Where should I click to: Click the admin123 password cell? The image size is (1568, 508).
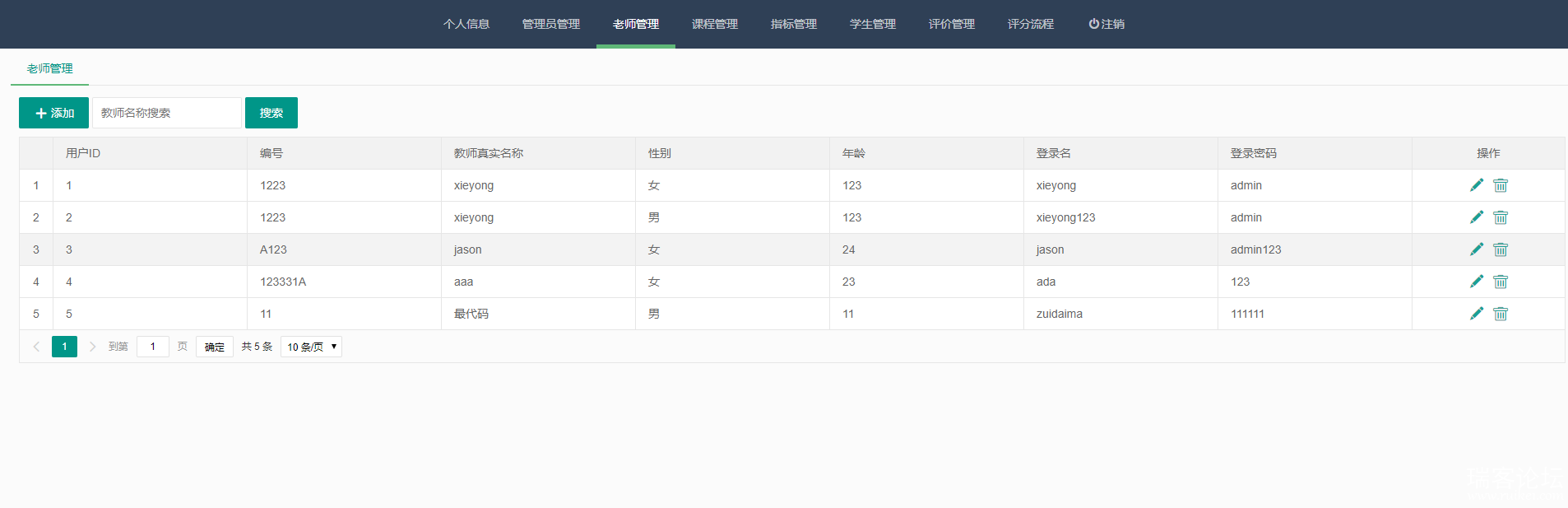click(x=1315, y=249)
